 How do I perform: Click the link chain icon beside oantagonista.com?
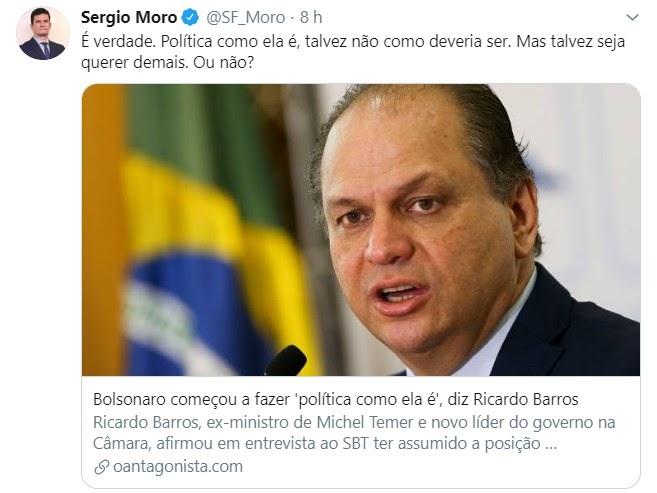coord(101,467)
